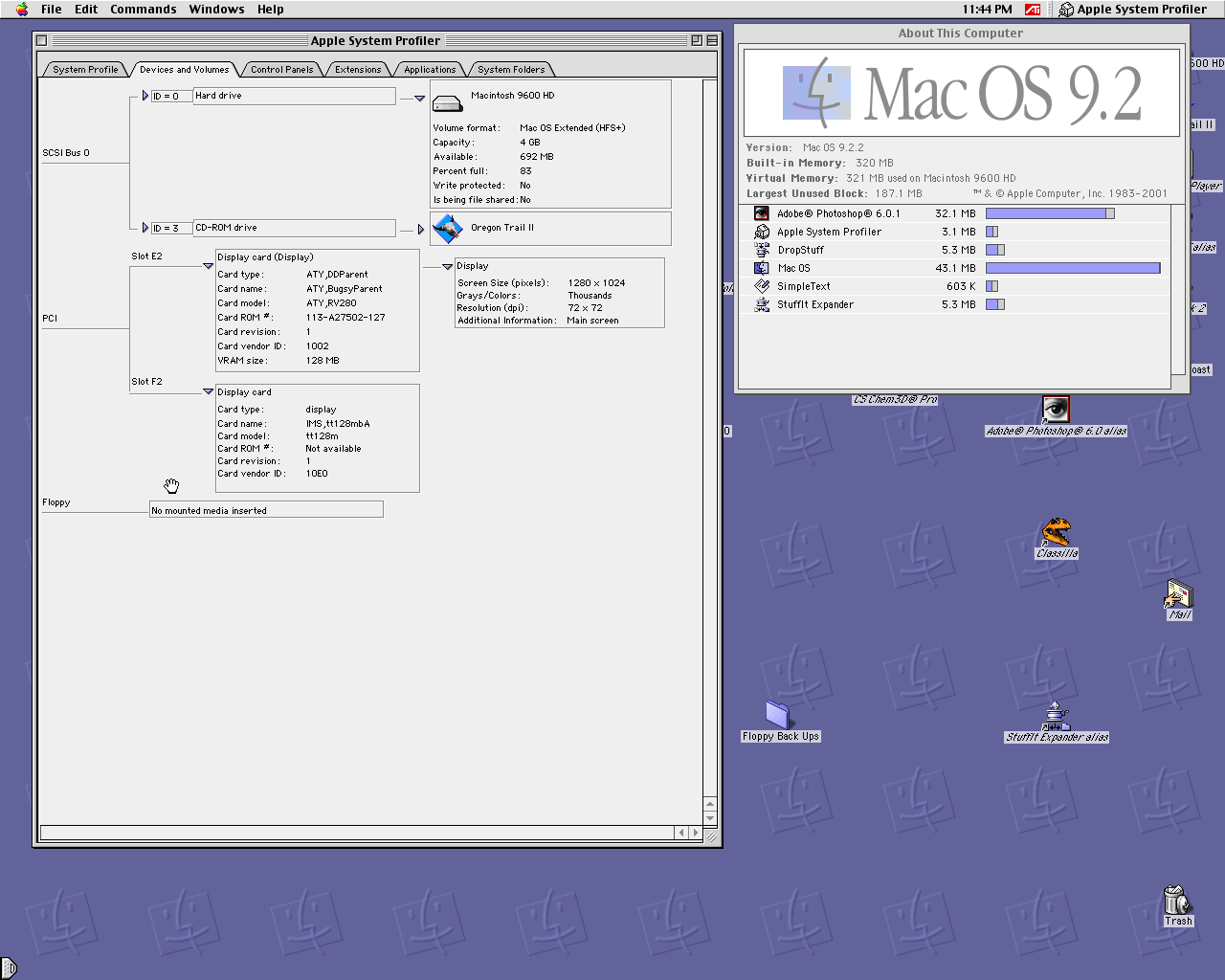Click the Mac OS Extended (HFS+) volume format value
The image size is (1225, 980).
572,128
